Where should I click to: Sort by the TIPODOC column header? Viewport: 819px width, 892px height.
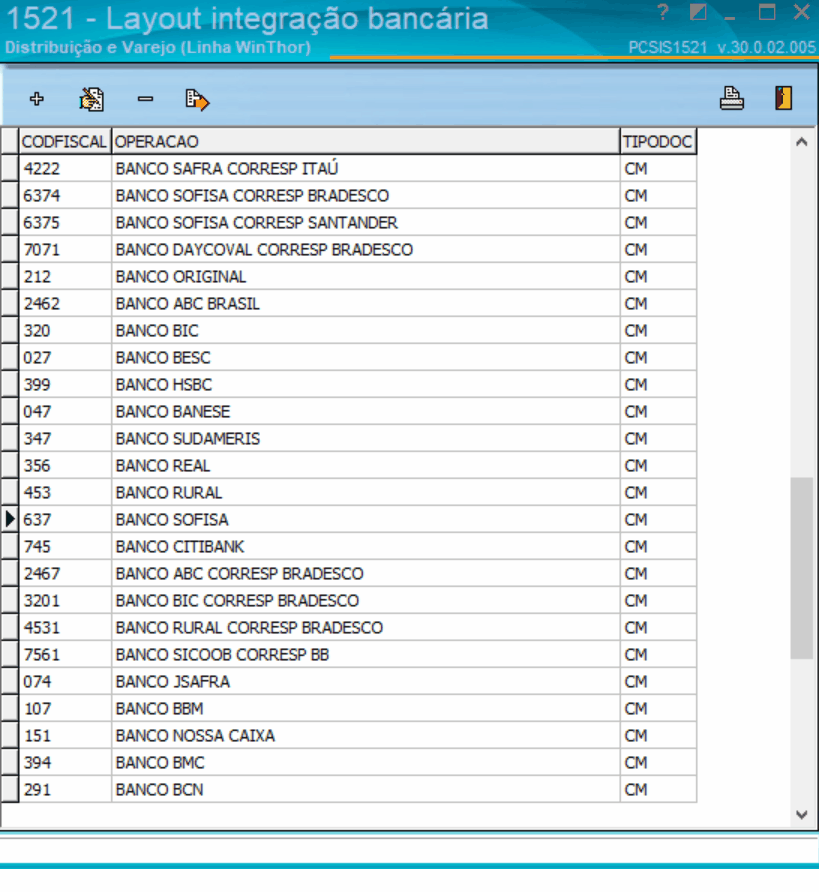(x=658, y=142)
